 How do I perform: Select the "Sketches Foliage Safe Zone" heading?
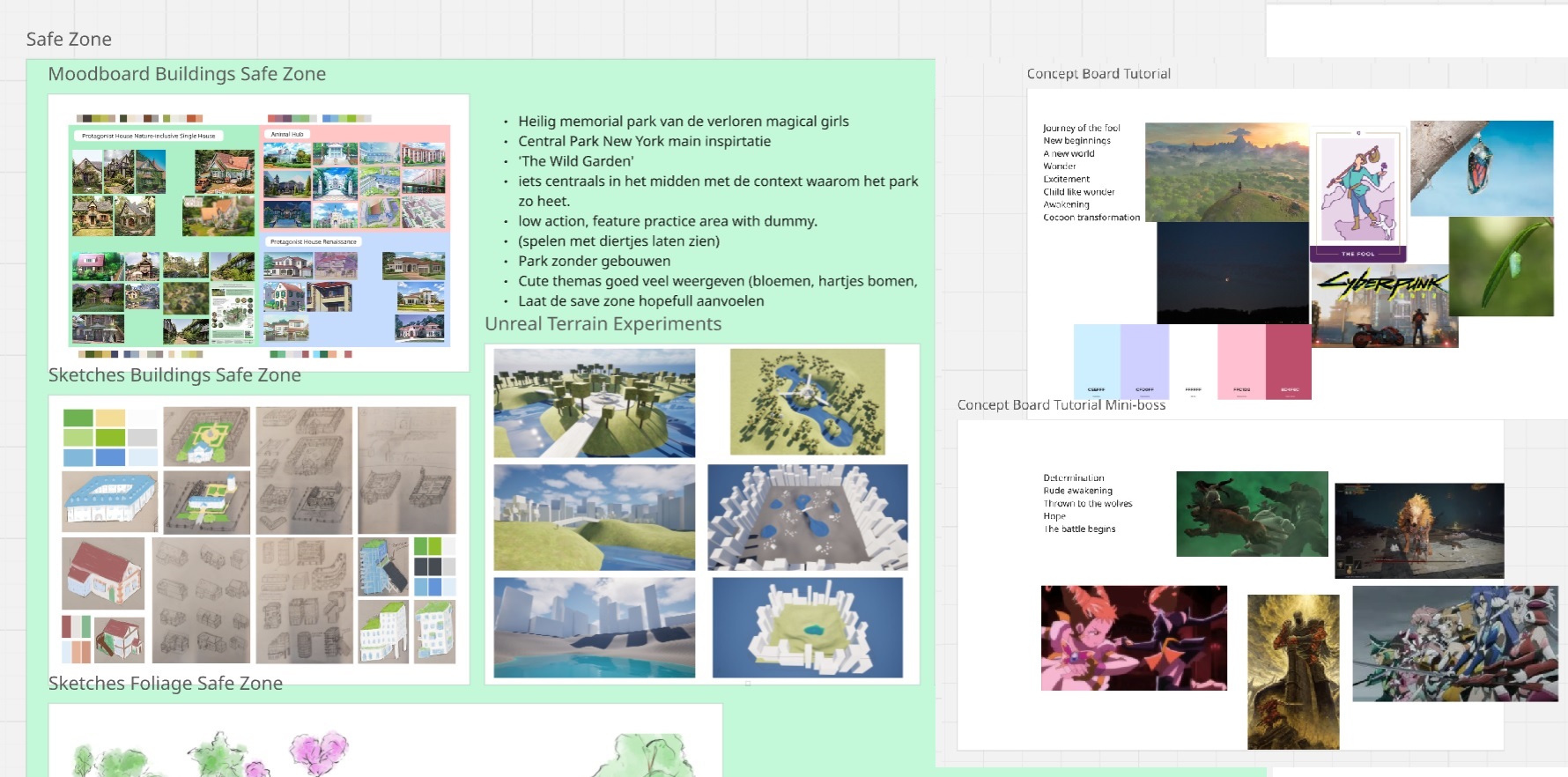point(166,684)
